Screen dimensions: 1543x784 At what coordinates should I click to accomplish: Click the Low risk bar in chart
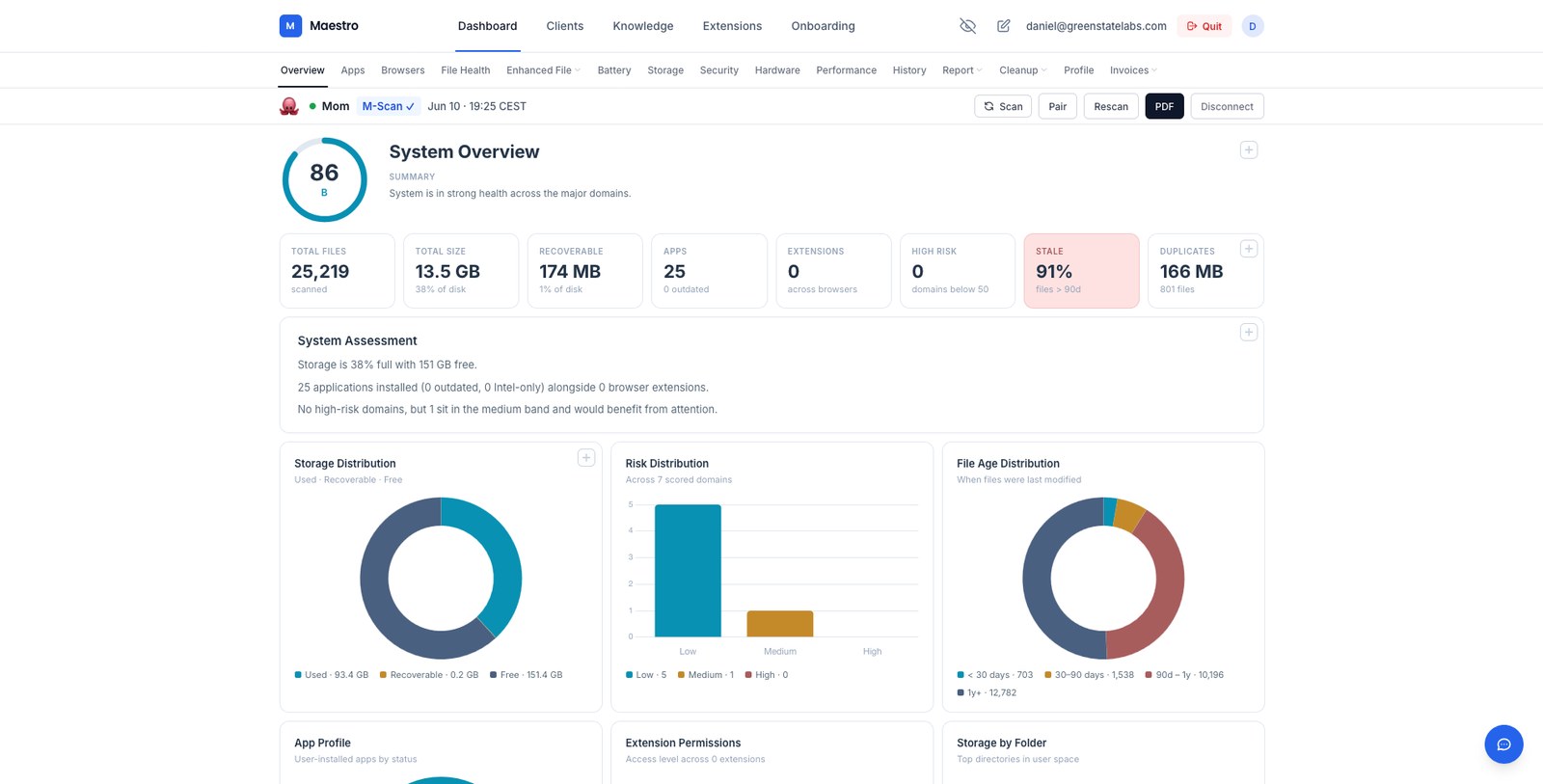pyautogui.click(x=688, y=571)
